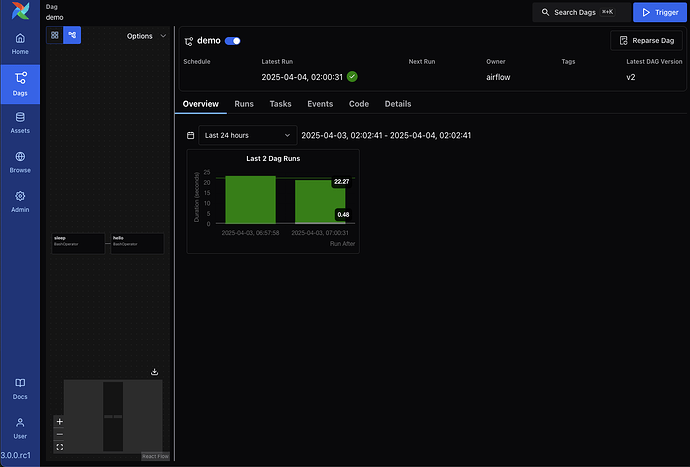
Task: Fit graph to view
Action: [x=59, y=447]
